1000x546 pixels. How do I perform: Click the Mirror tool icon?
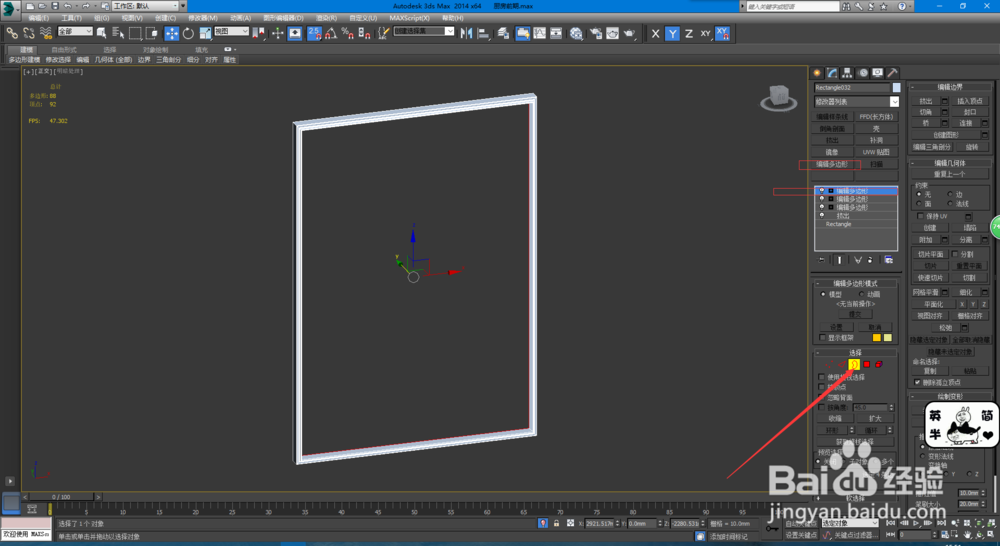click(466, 33)
